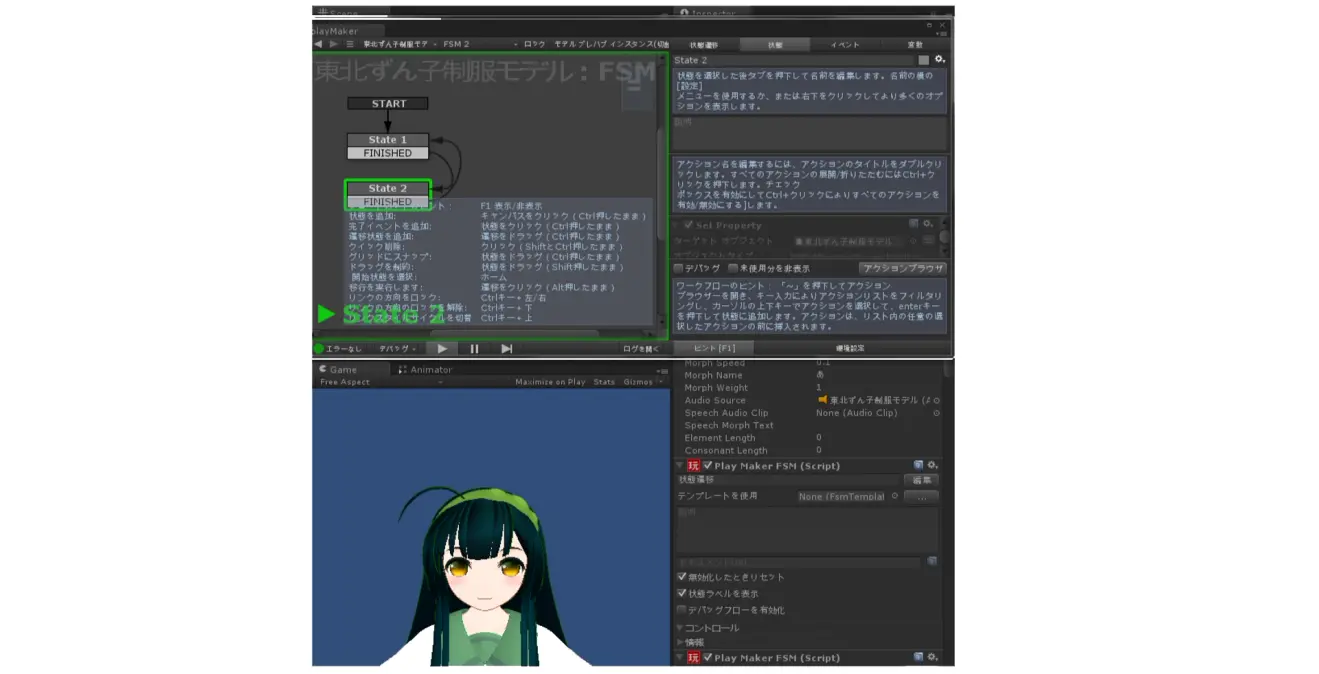The height and width of the screenshot is (674, 1319).
Task: Open 環境設定 preferences
Action: pos(851,348)
